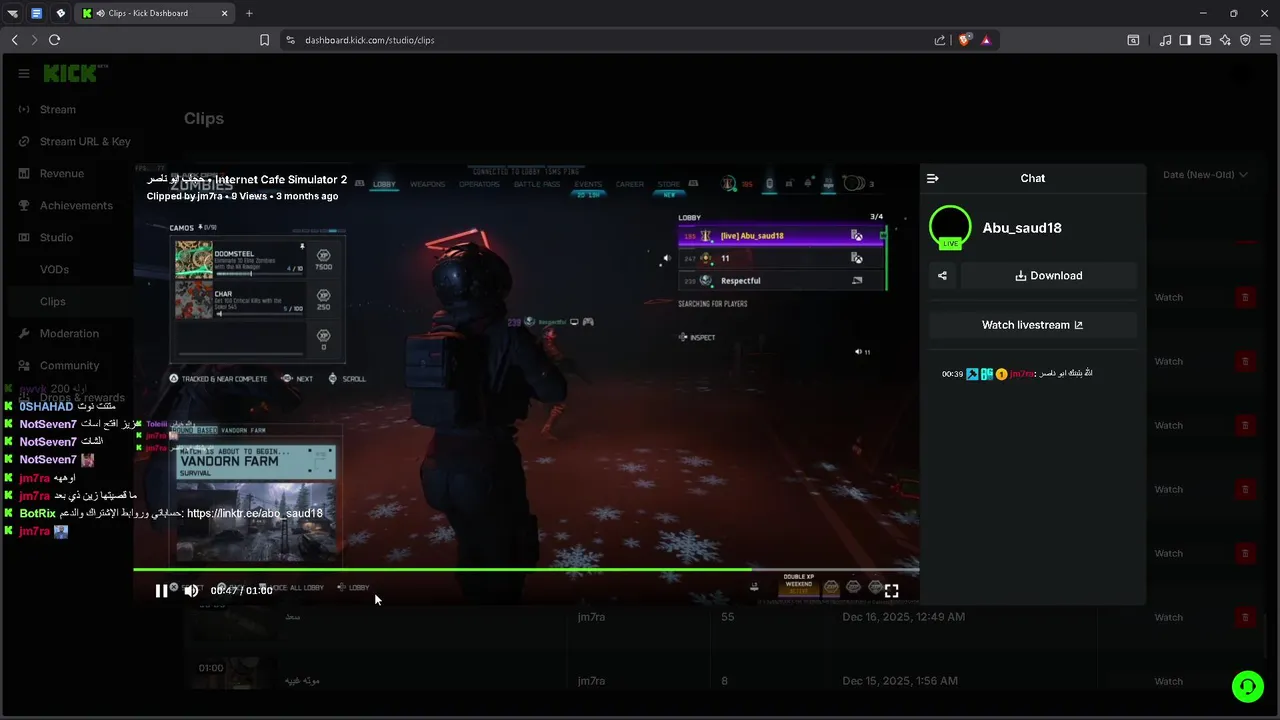Click the Clips page heading
The height and width of the screenshot is (720, 1280).
(204, 118)
